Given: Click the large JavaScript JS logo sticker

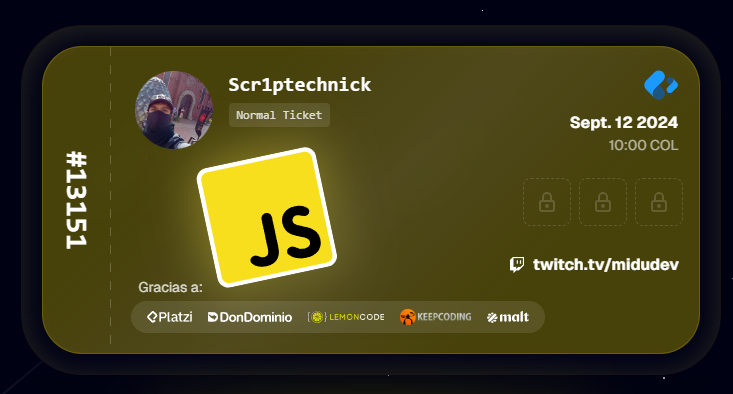Looking at the screenshot, I should click(x=267, y=217).
